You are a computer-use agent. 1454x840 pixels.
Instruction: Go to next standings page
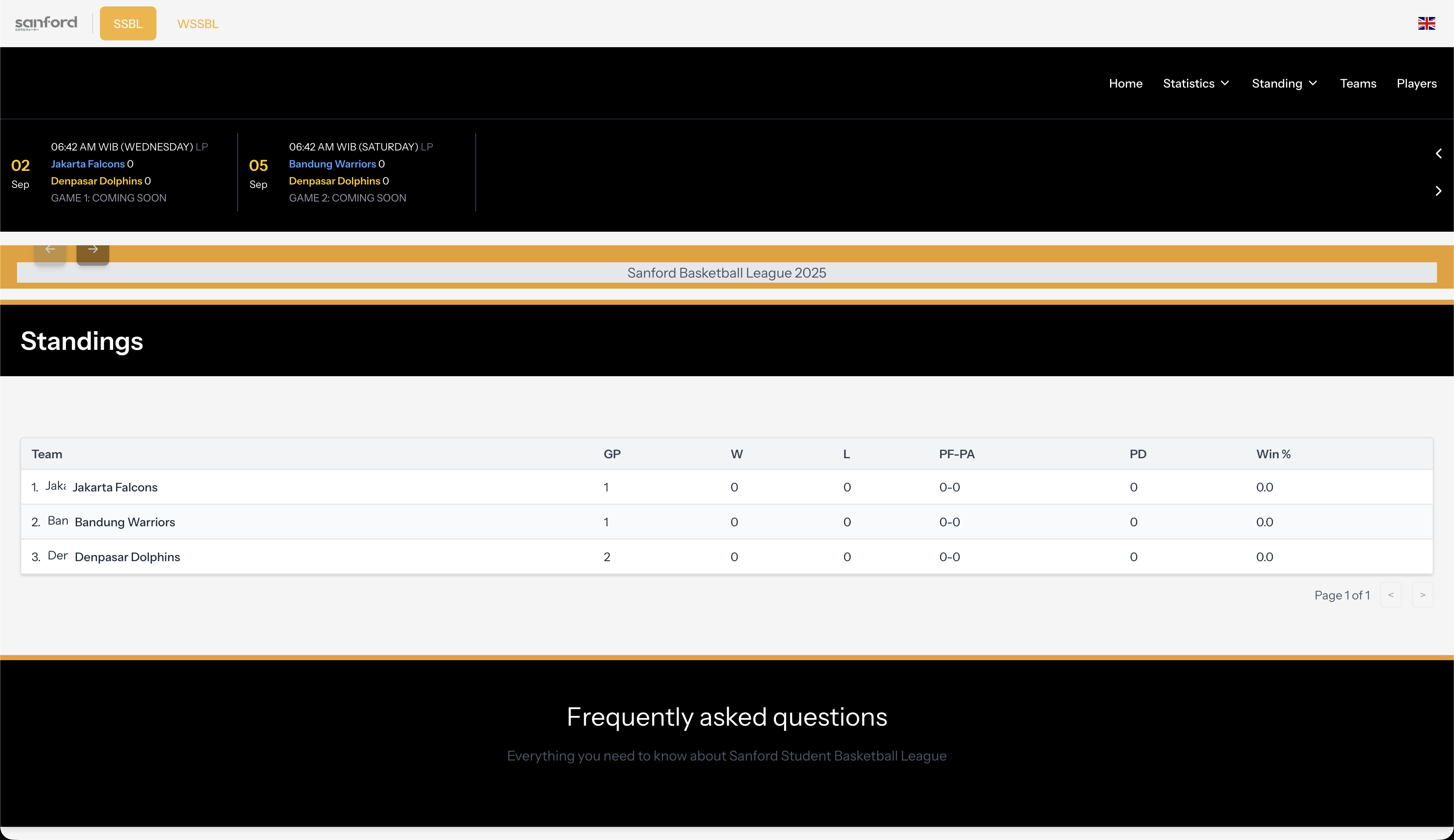pos(1422,595)
